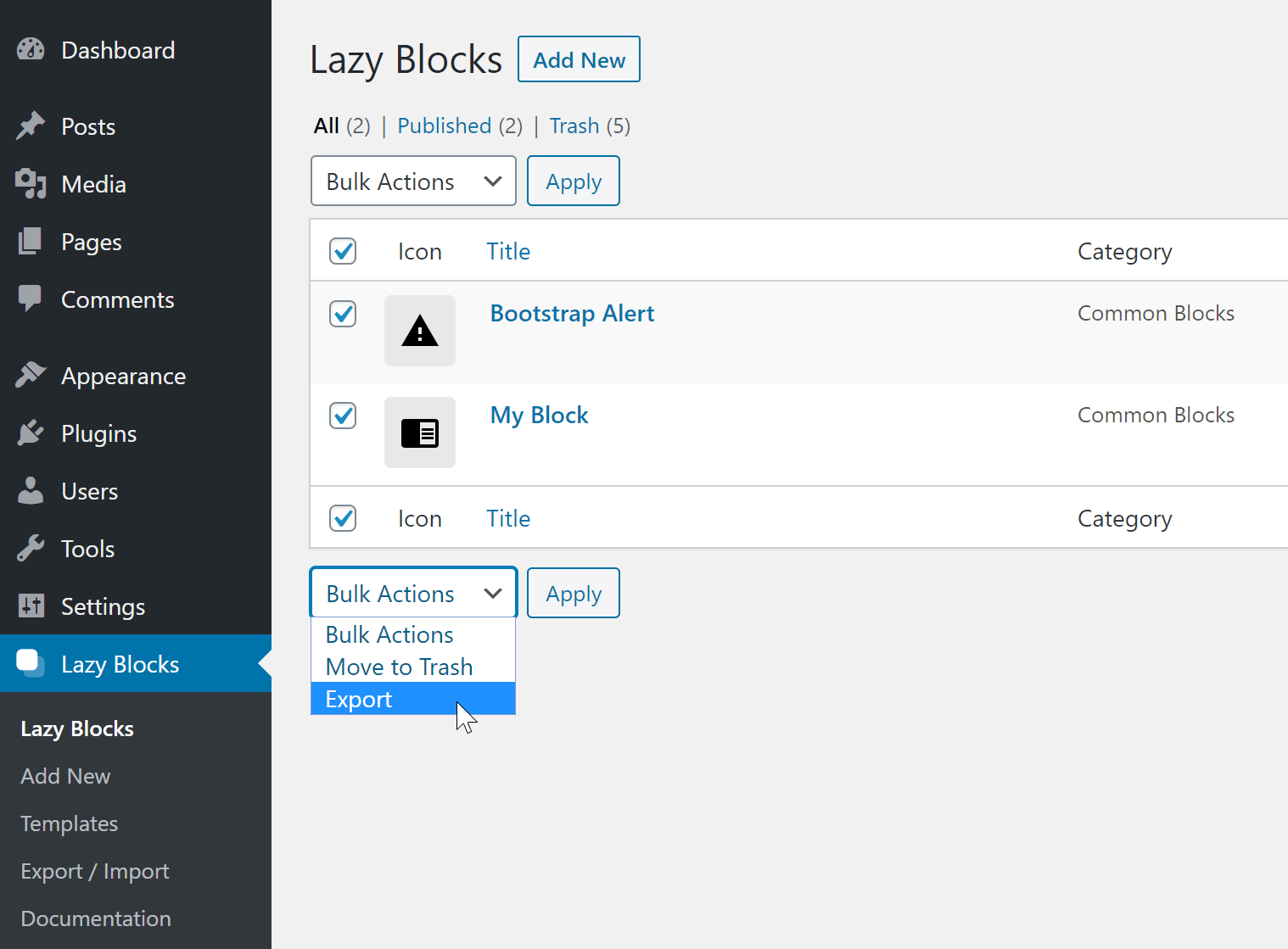Open Pages via its page icon
1288x949 pixels.
coord(31,242)
